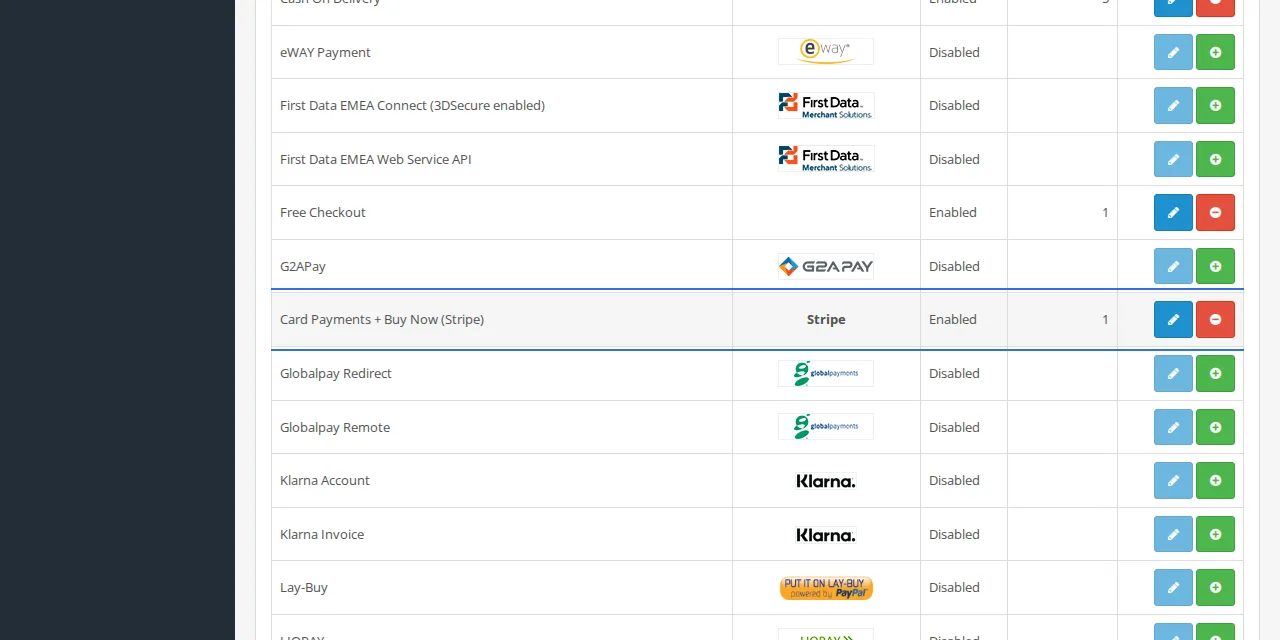The height and width of the screenshot is (640, 1280).
Task: Install the Lay-Buy extension
Action: coord(1215,587)
